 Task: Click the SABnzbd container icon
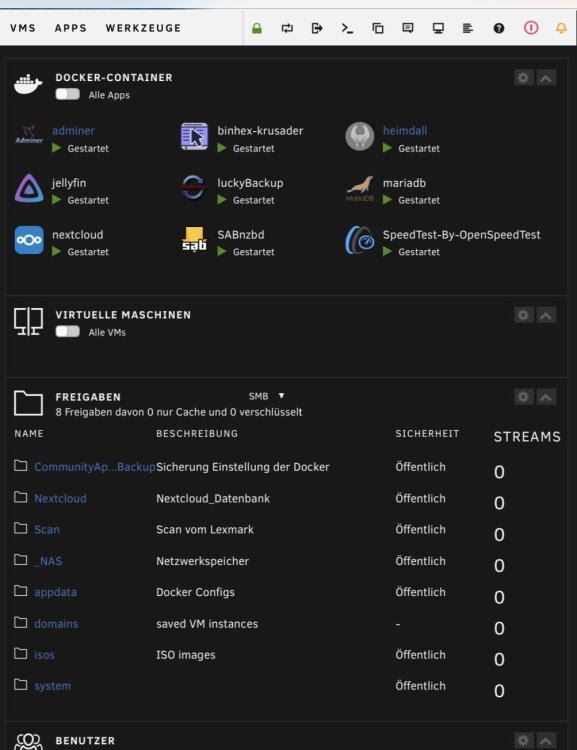194,240
